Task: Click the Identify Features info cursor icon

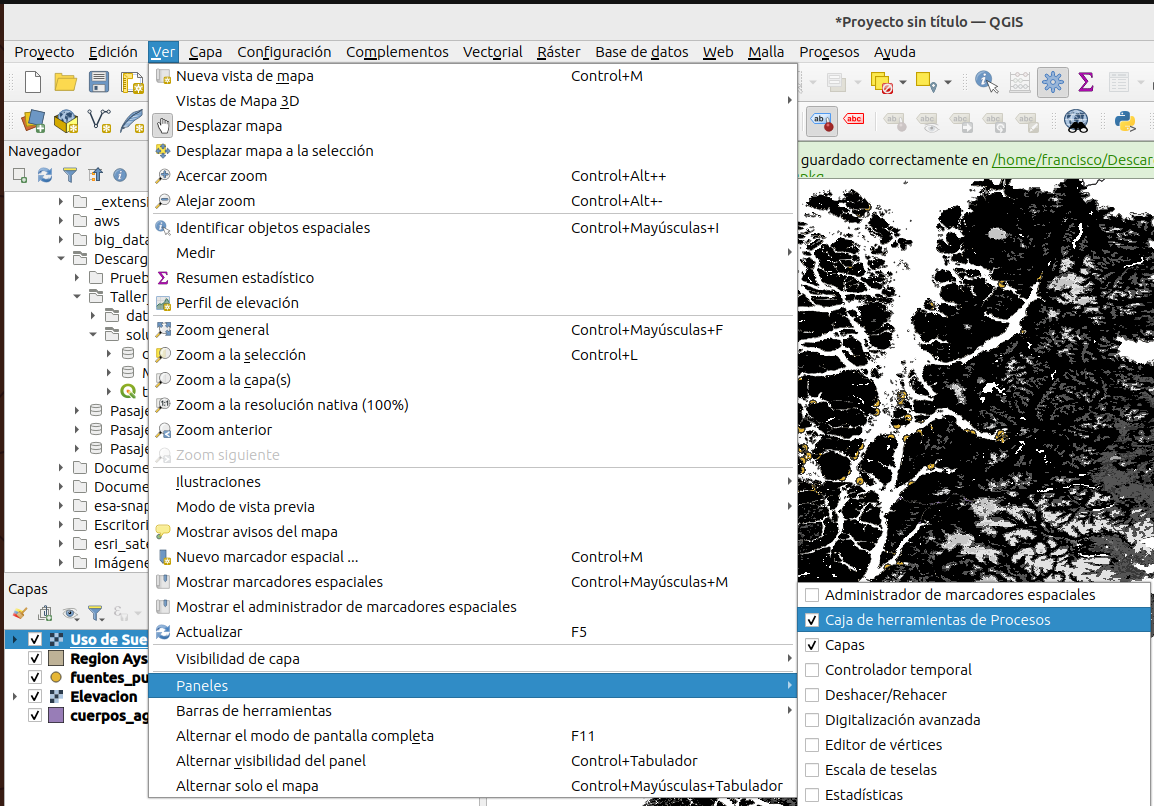Action: [x=986, y=82]
